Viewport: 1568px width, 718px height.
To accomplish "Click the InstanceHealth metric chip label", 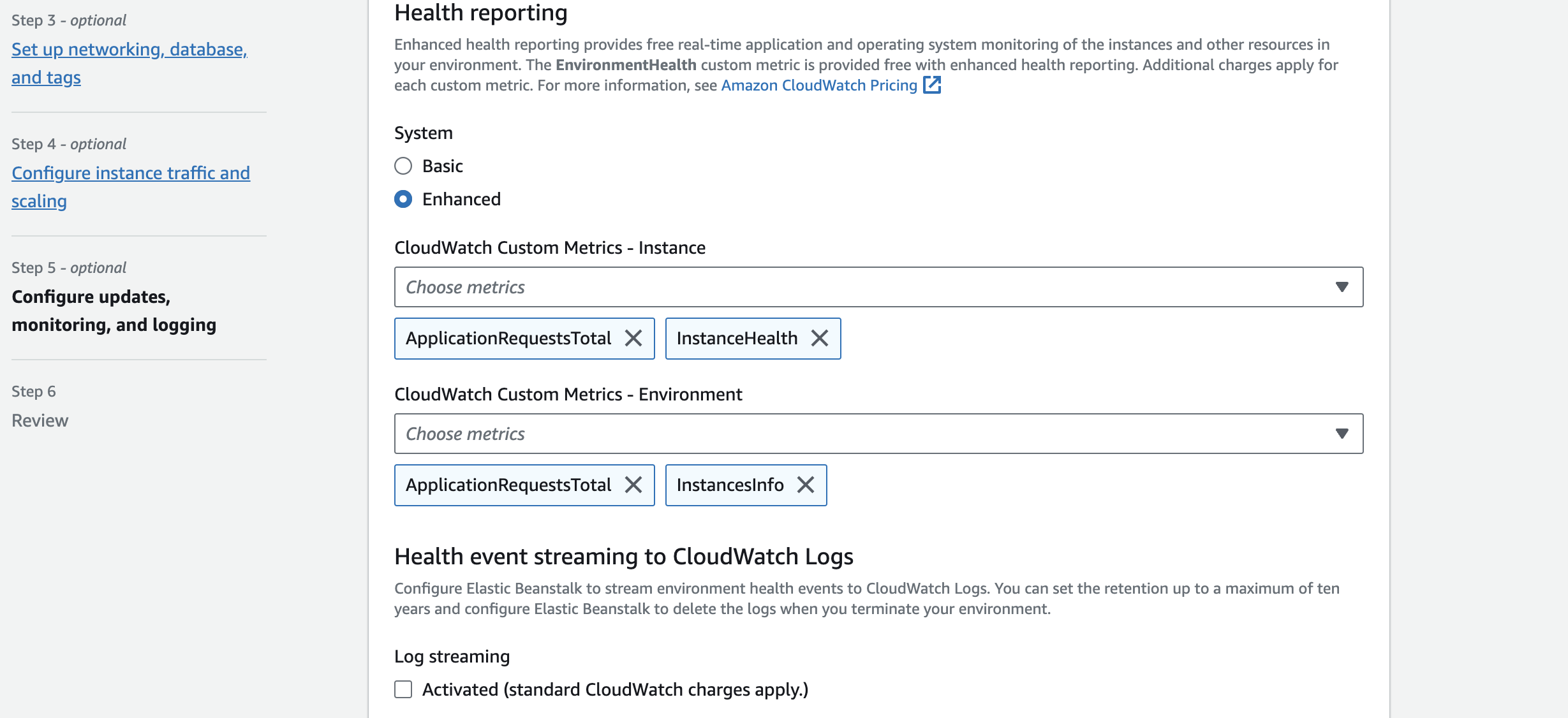I will click(737, 338).
